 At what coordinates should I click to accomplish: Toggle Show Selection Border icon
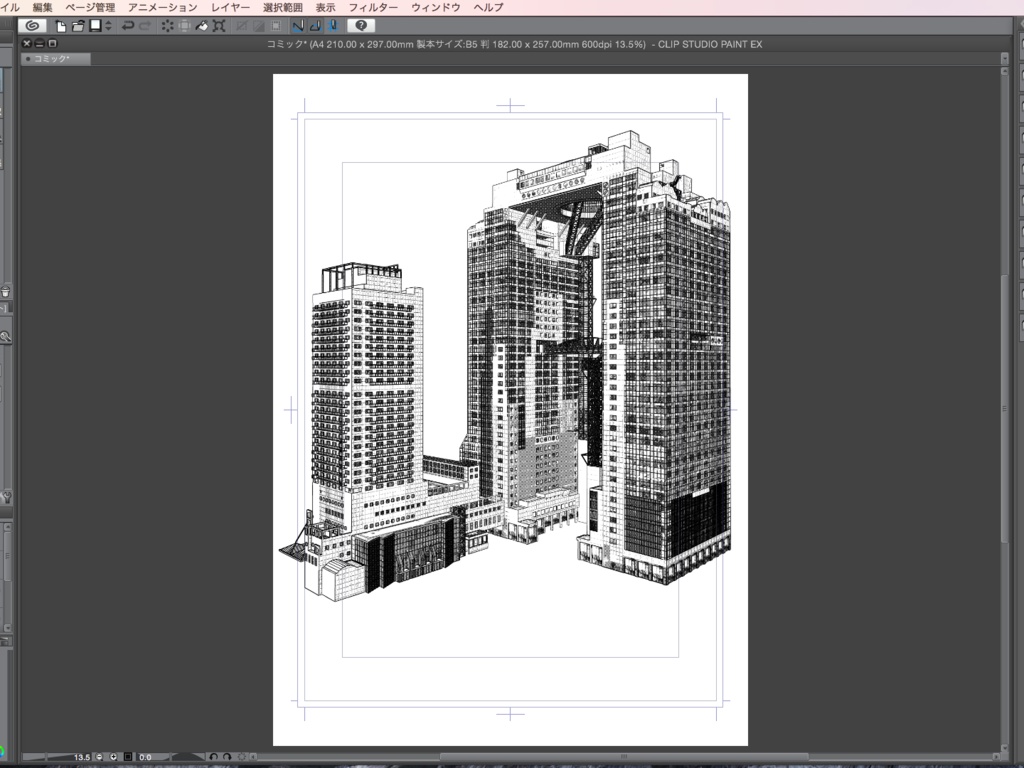click(x=276, y=25)
